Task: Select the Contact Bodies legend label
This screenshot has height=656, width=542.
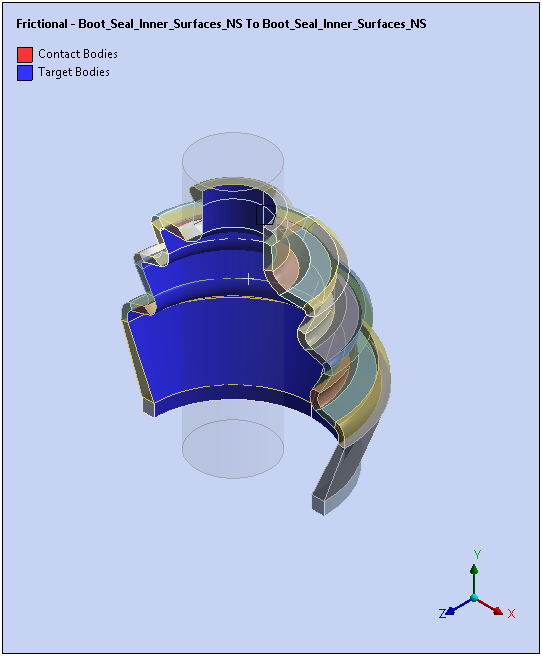Action: (x=78, y=54)
